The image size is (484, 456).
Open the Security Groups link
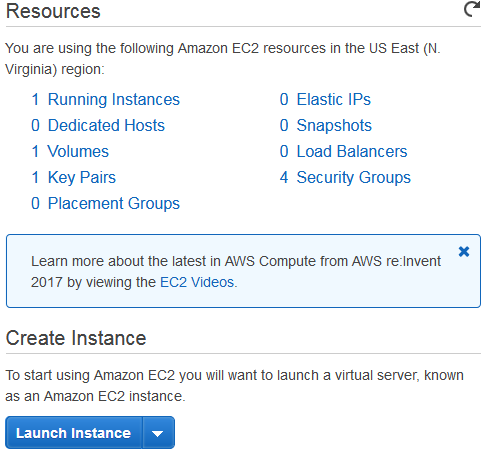[x=354, y=177]
